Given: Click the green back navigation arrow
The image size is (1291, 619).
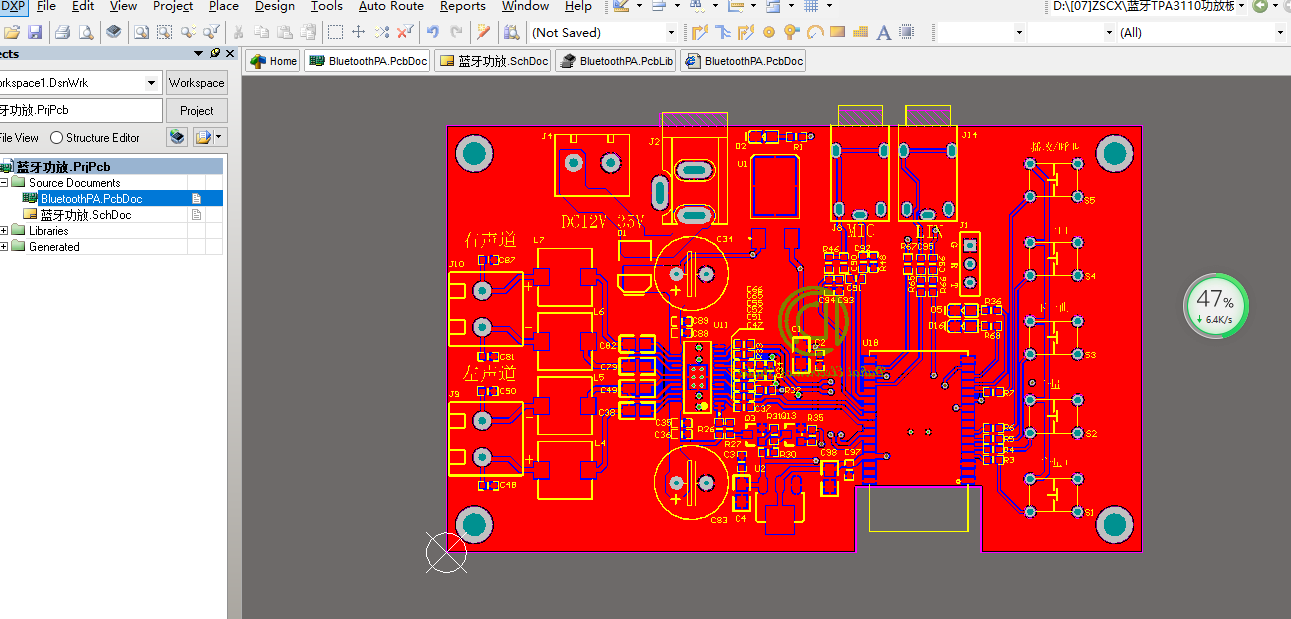Looking at the screenshot, I should point(1260,6).
